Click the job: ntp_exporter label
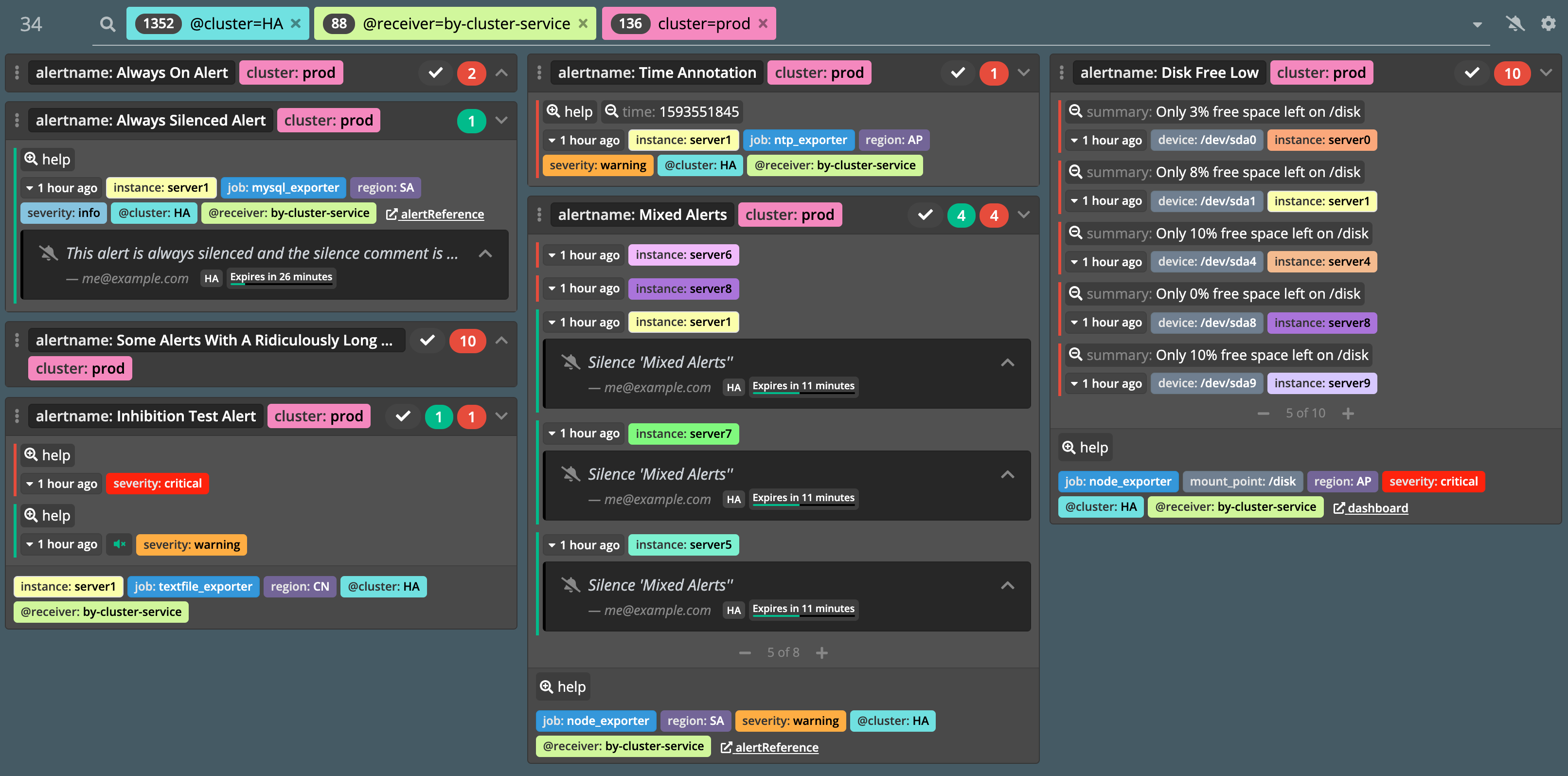 799,140
